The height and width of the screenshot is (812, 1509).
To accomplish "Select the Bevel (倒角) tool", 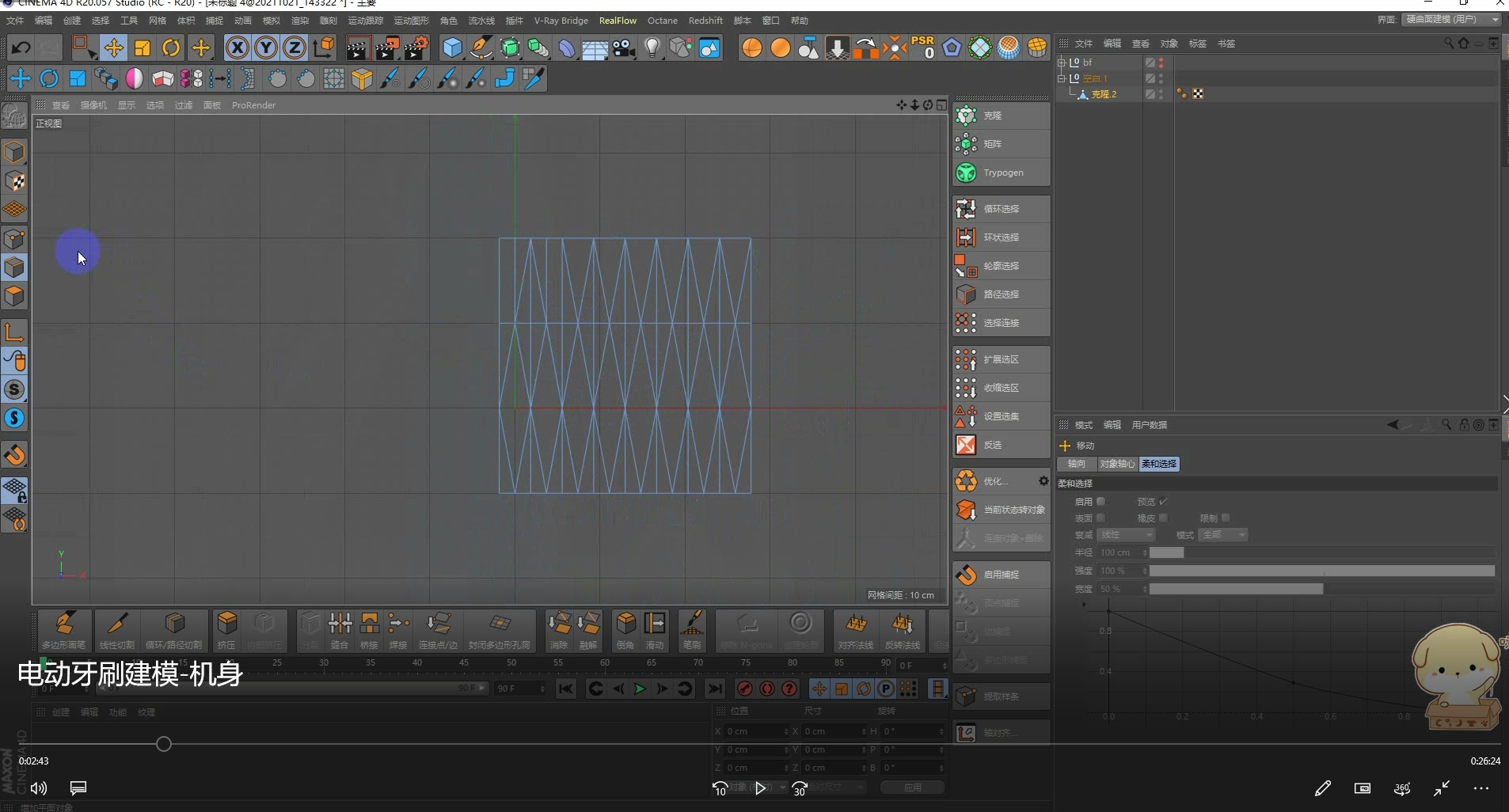I will click(x=625, y=630).
